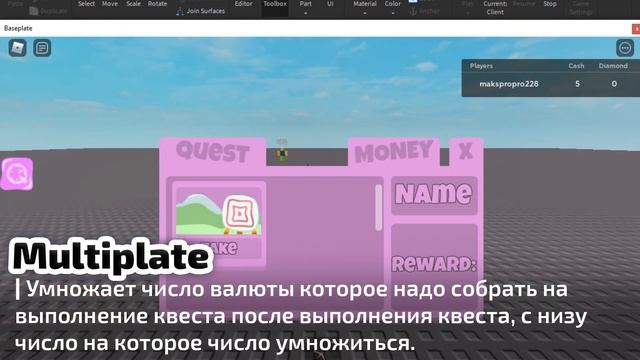The image size is (640, 360).
Task: Open the UI tool
Action: [x=330, y=5]
